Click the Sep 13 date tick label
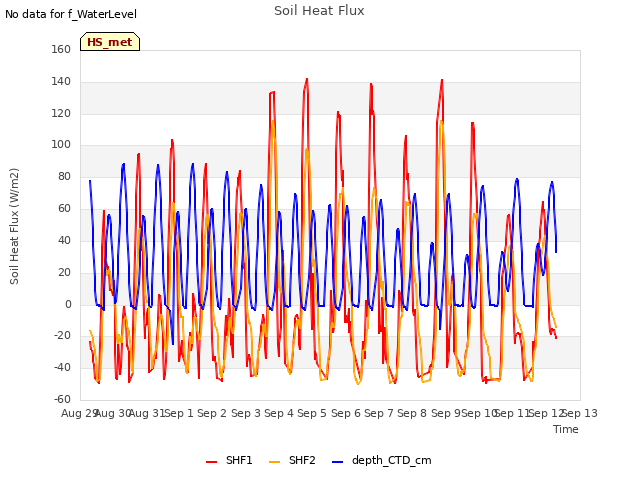The width and height of the screenshot is (640, 480). pos(580,413)
